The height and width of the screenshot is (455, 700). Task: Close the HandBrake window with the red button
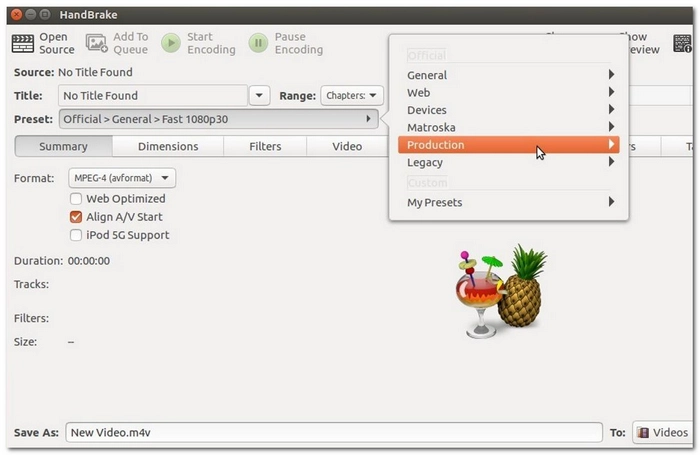coord(17,15)
